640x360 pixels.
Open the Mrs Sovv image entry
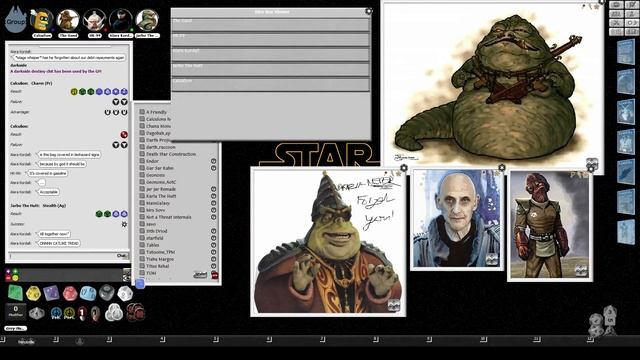click(x=155, y=210)
